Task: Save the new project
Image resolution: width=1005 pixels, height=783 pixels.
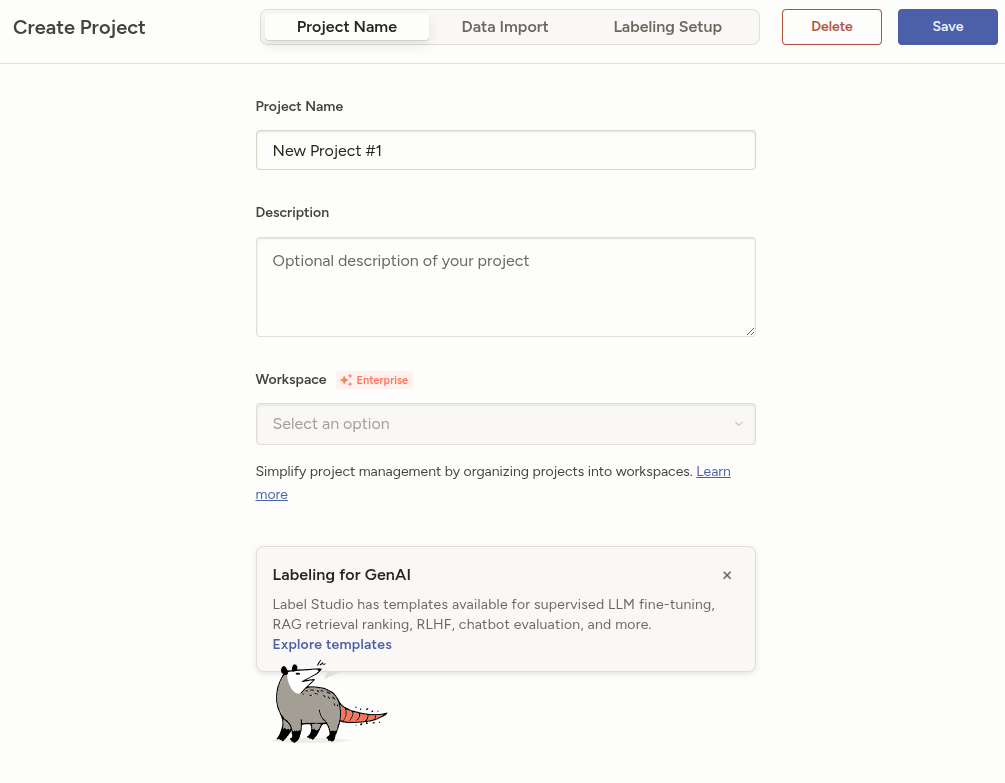Action: point(947,27)
